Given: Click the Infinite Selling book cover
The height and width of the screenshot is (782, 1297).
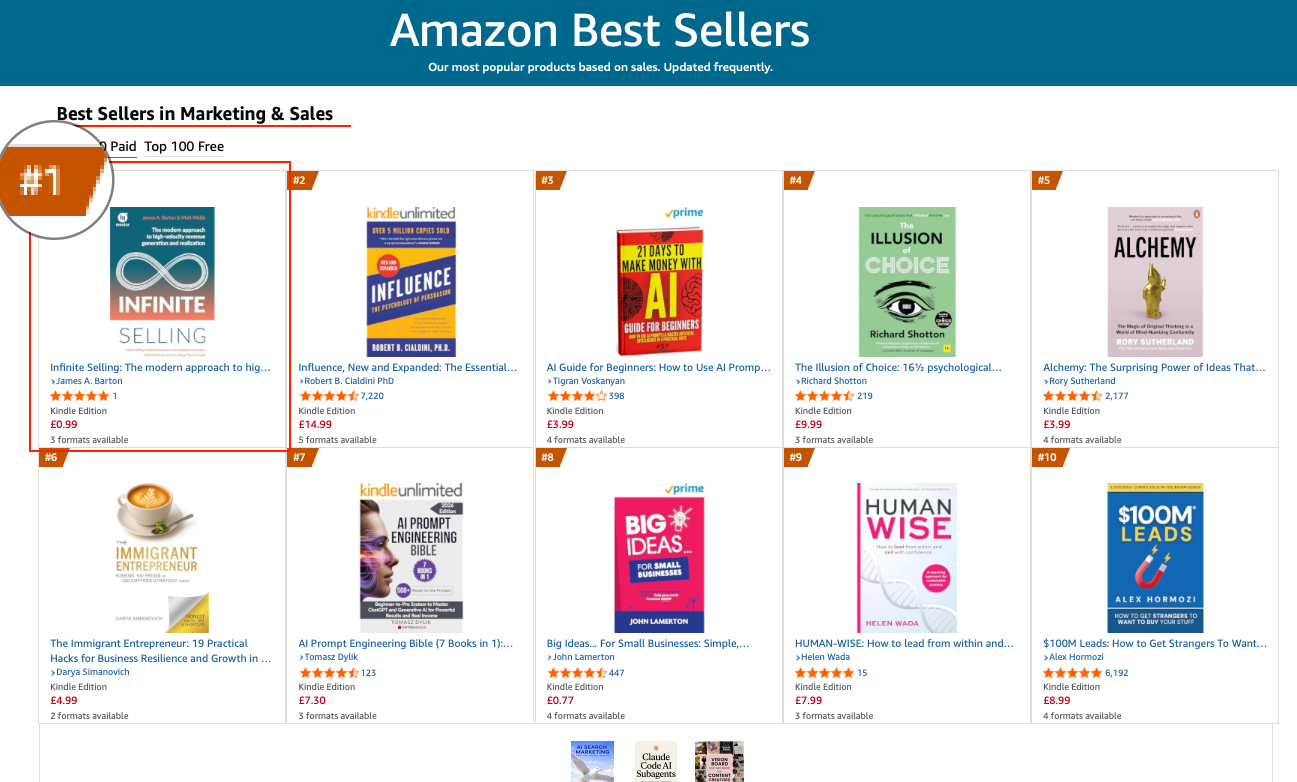Looking at the screenshot, I should point(162,281).
